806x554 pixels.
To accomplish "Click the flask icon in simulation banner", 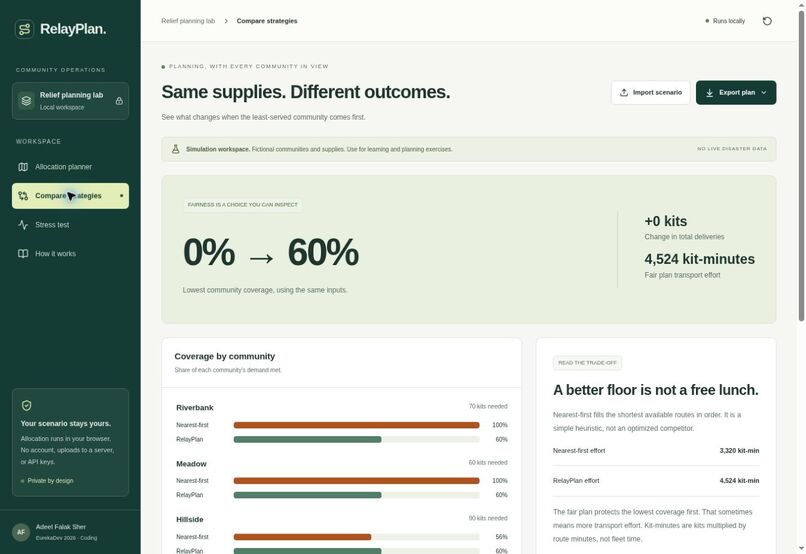I will coord(175,149).
